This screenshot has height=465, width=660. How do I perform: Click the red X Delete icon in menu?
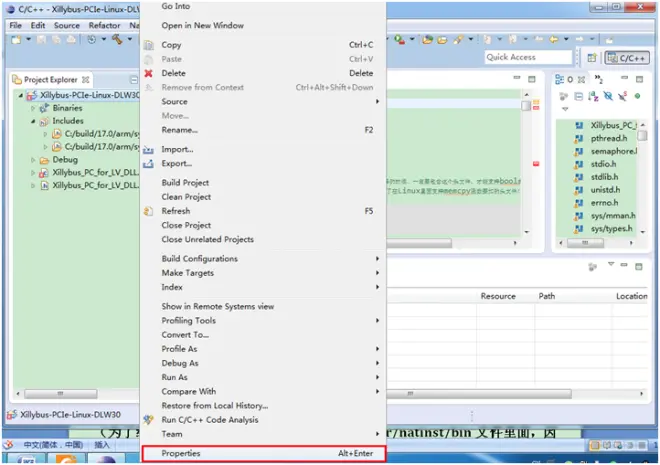(149, 73)
